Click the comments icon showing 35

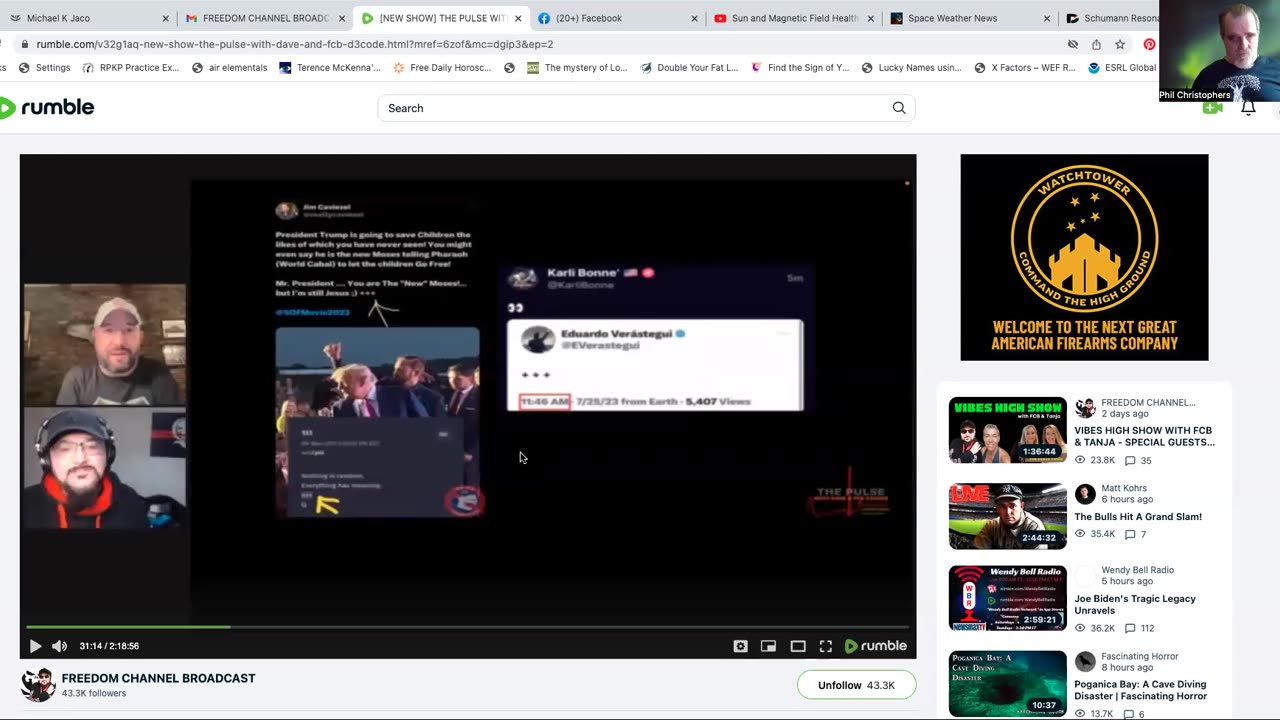1130,461
